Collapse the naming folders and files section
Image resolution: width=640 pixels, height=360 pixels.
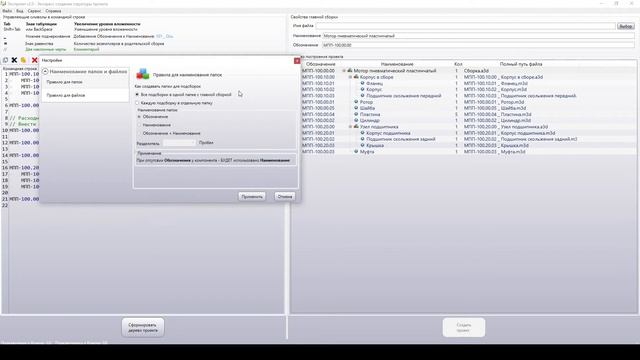45,71
